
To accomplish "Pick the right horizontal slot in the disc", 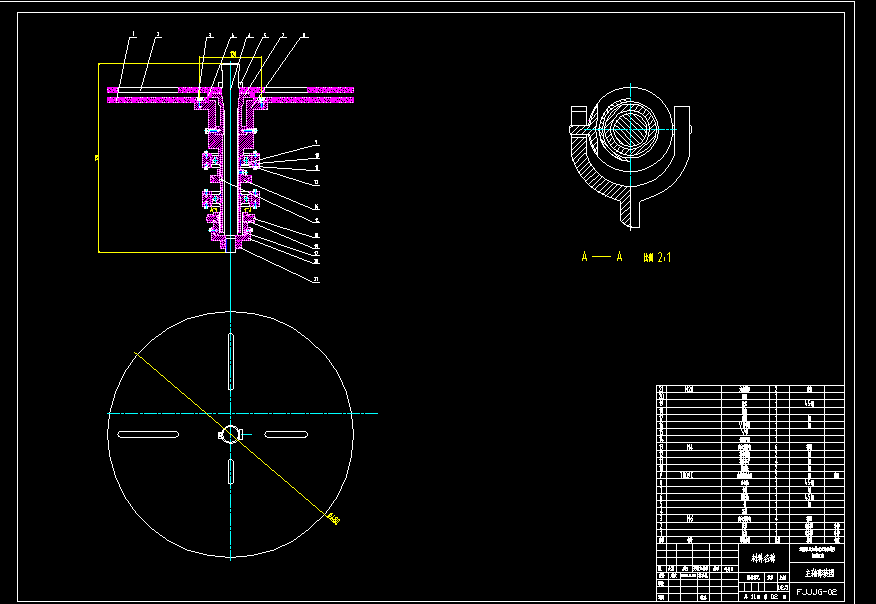I will 286,434.
